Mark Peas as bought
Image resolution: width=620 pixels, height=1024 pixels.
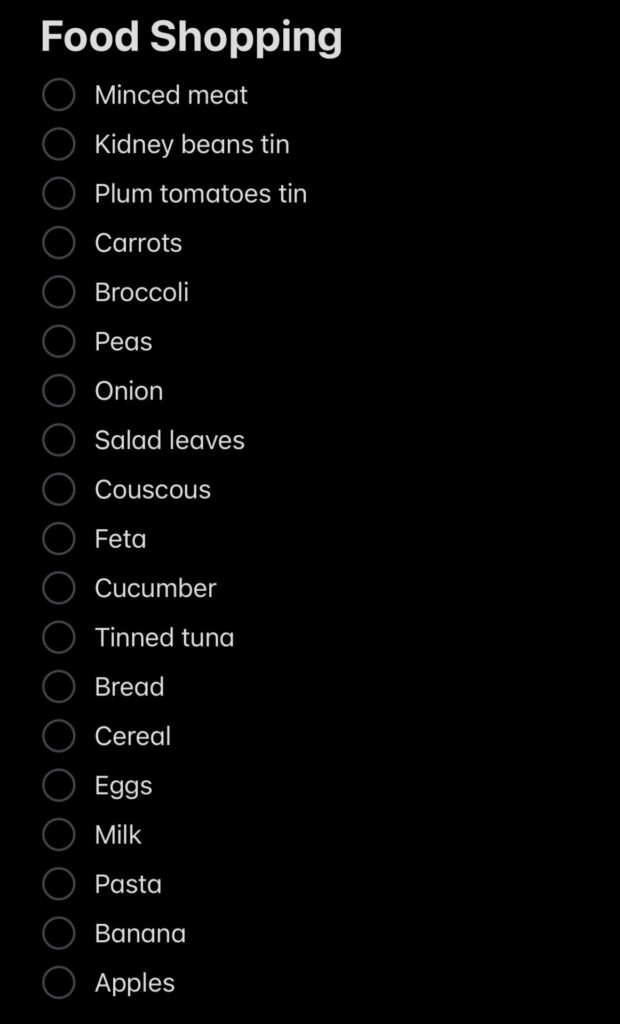tap(59, 342)
